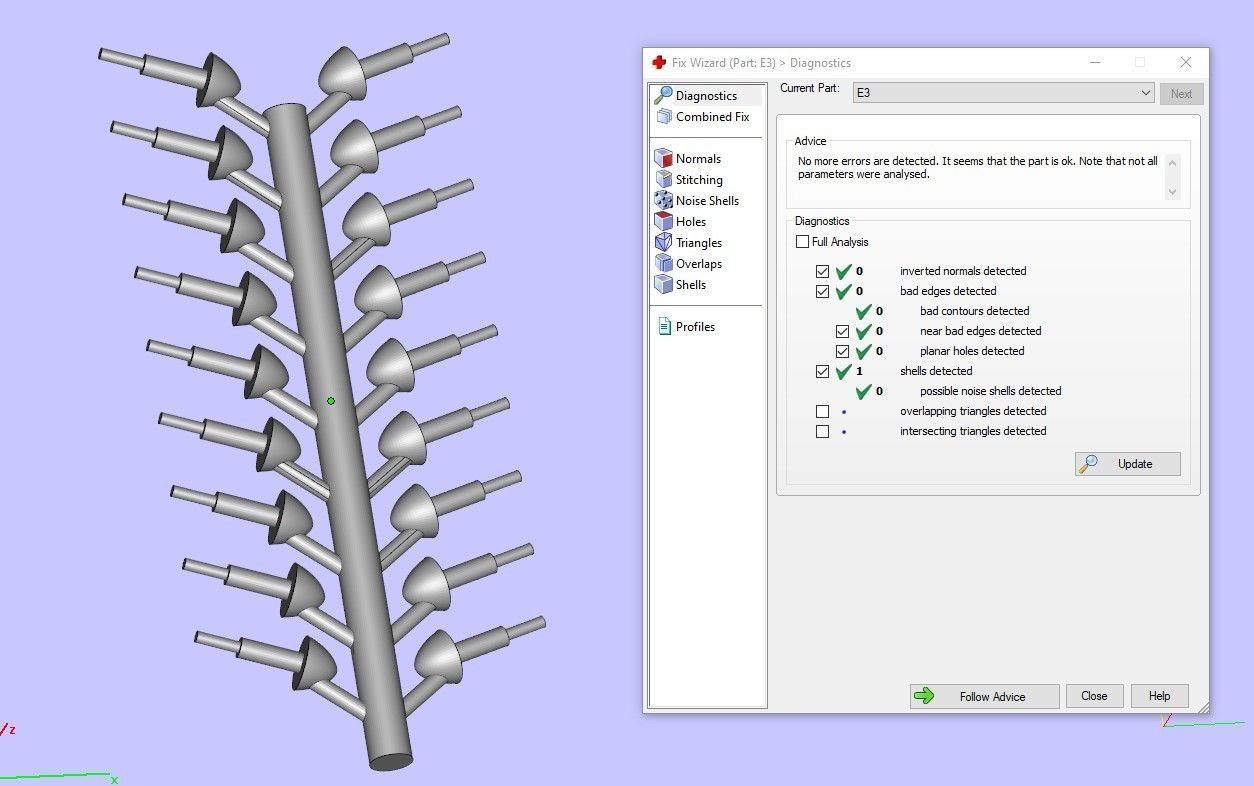Screen dimensions: 1254x786
Task: Click the Combined Fix cube icon
Action: [x=663, y=116]
